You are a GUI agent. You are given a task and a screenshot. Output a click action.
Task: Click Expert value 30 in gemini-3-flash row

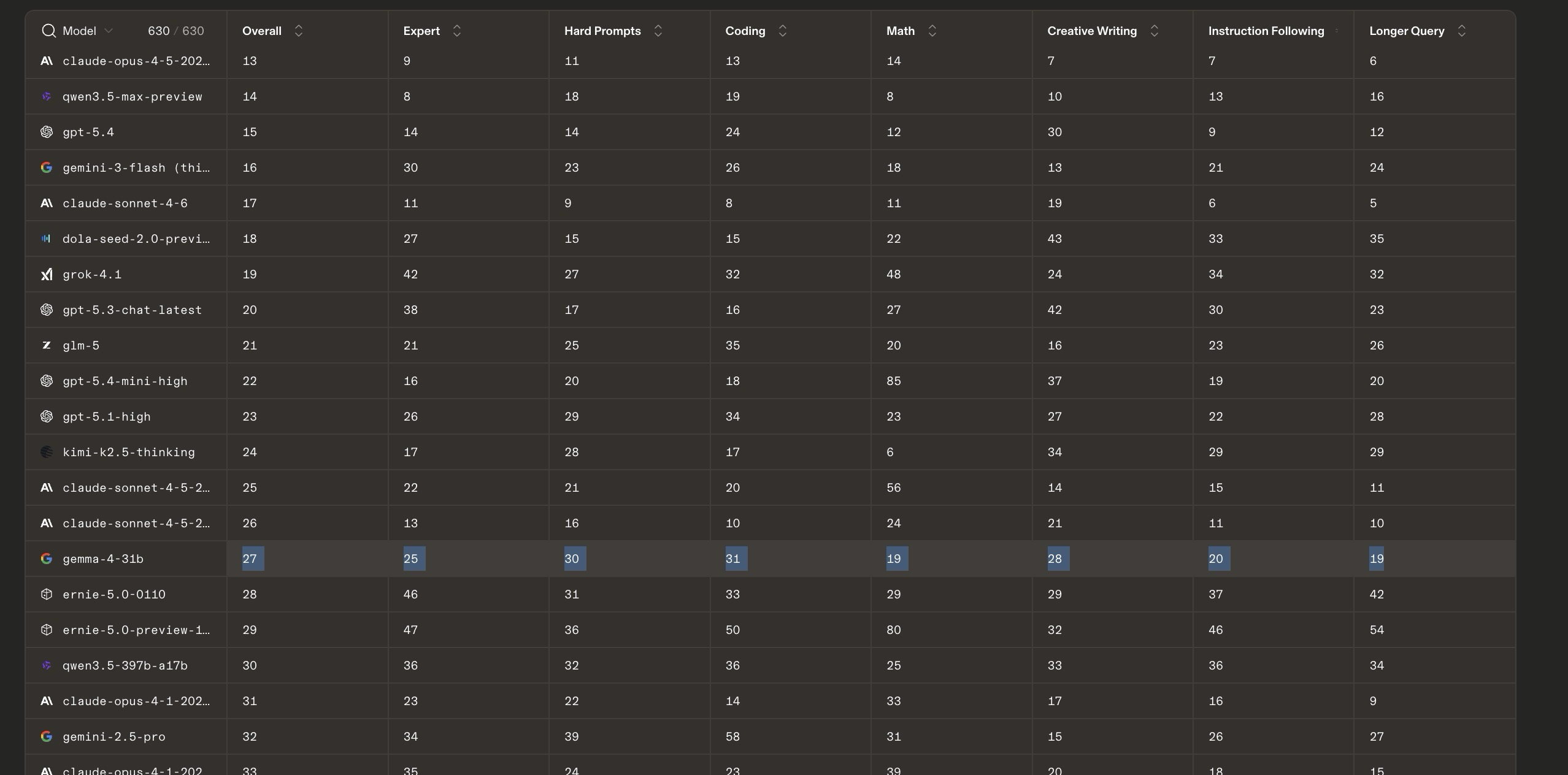tap(410, 167)
